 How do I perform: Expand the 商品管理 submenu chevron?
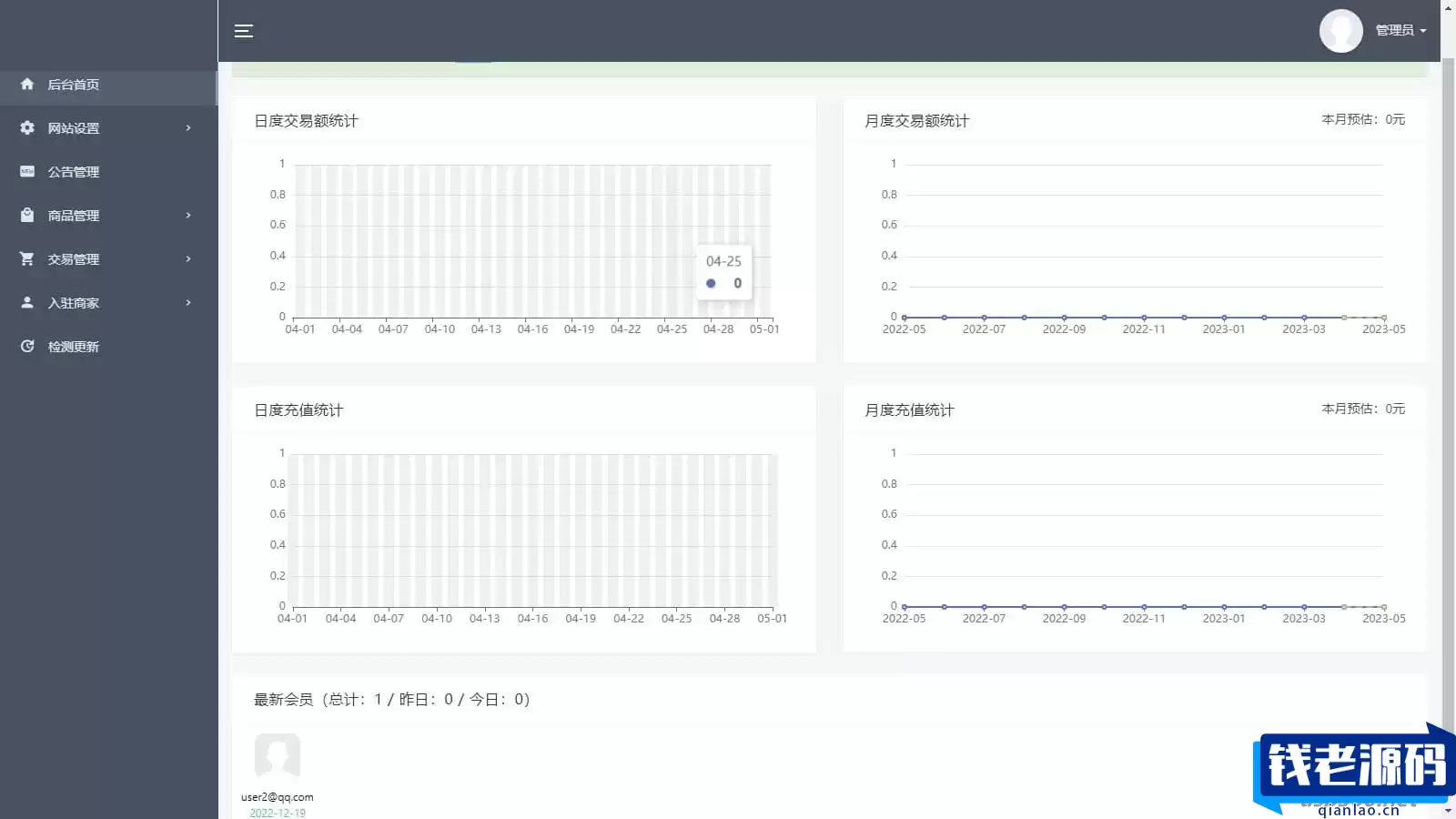tap(188, 215)
